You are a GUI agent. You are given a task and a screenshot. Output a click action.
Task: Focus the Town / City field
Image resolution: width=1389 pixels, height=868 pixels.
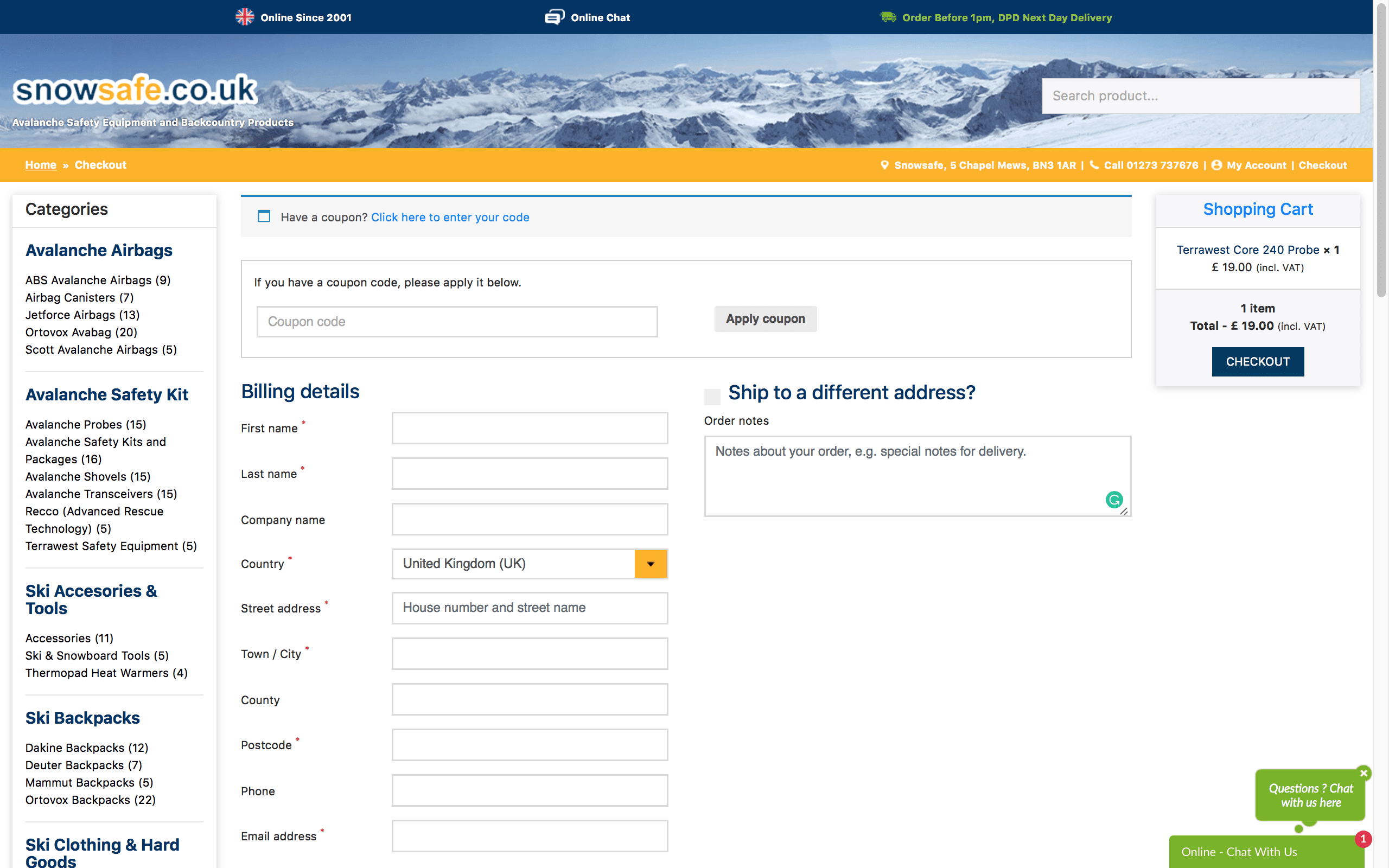[530, 653]
